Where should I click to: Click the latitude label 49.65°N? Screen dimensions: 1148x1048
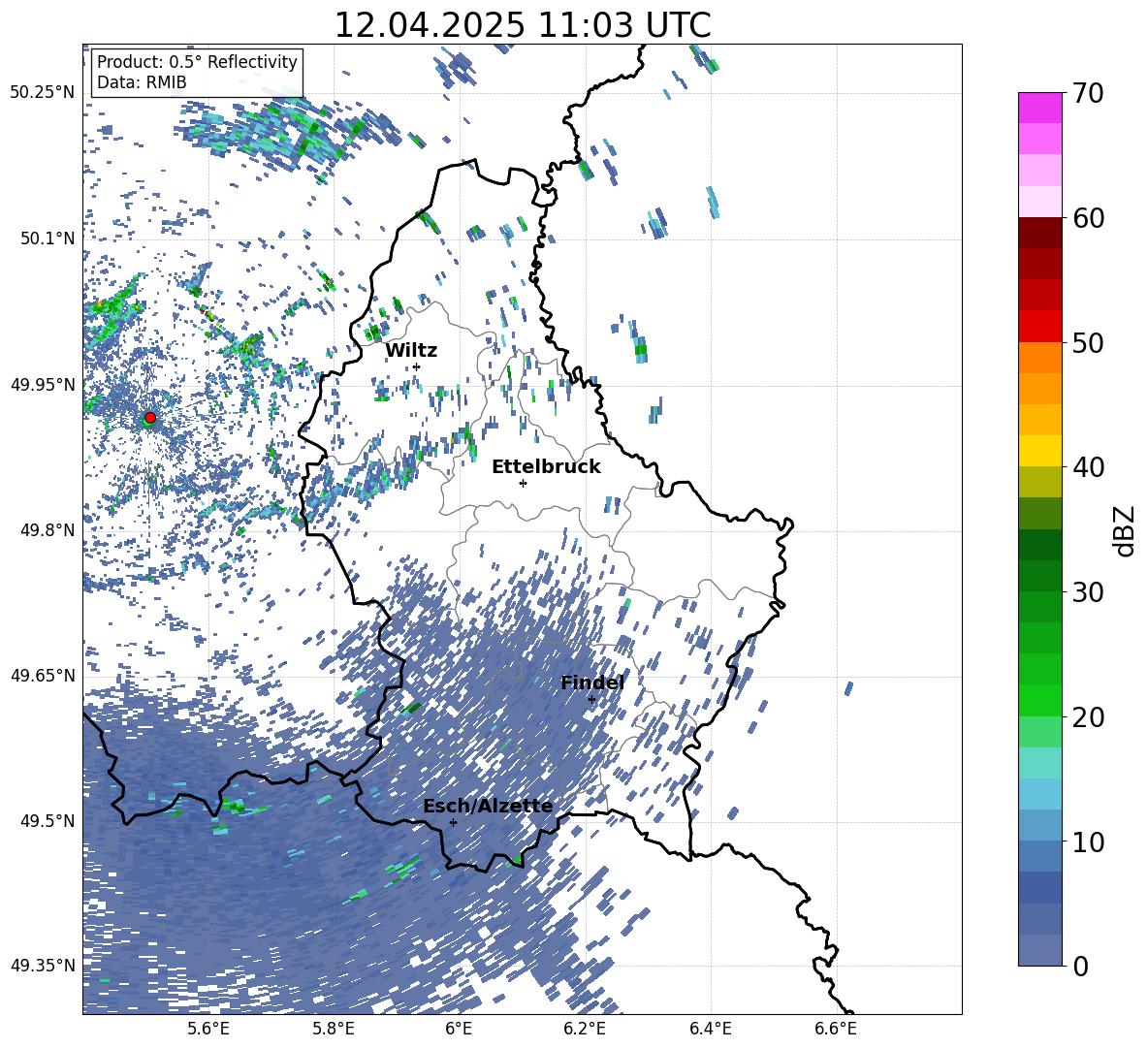pyautogui.click(x=43, y=675)
